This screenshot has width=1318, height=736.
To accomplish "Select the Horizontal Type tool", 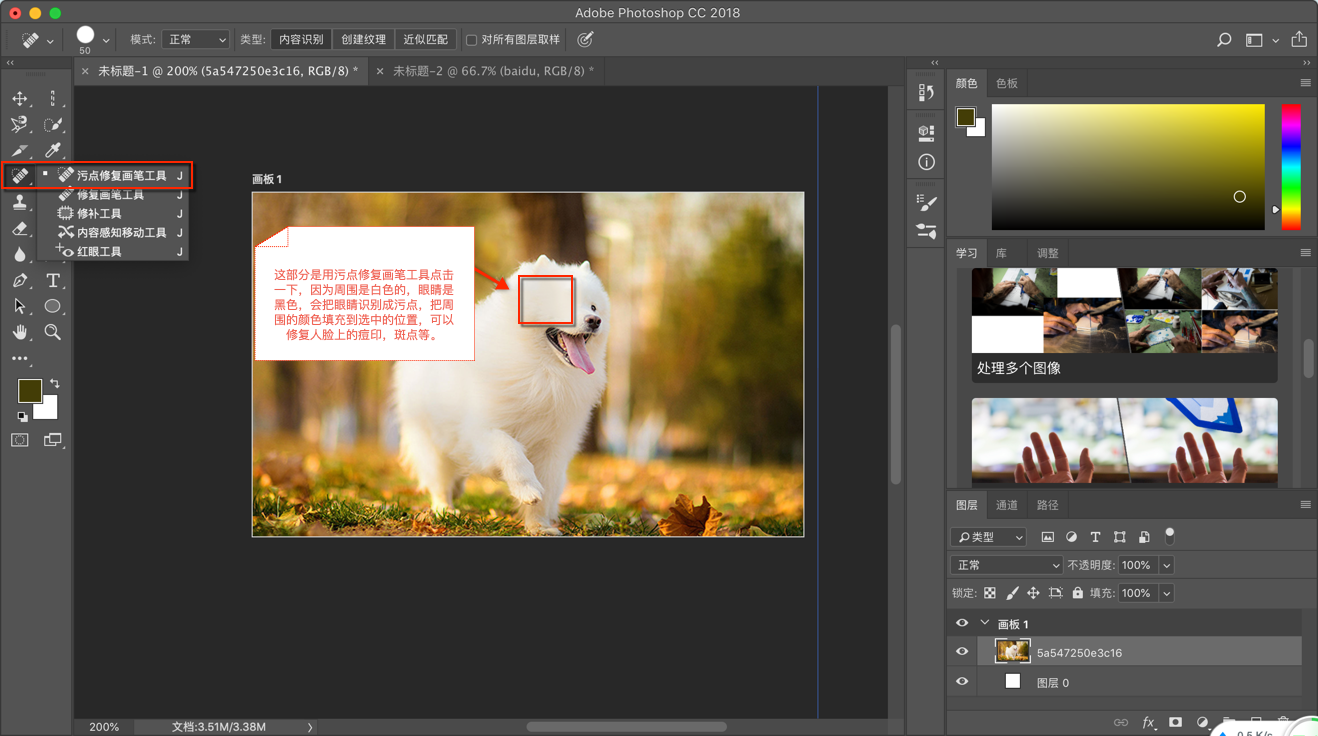I will pyautogui.click(x=53, y=281).
